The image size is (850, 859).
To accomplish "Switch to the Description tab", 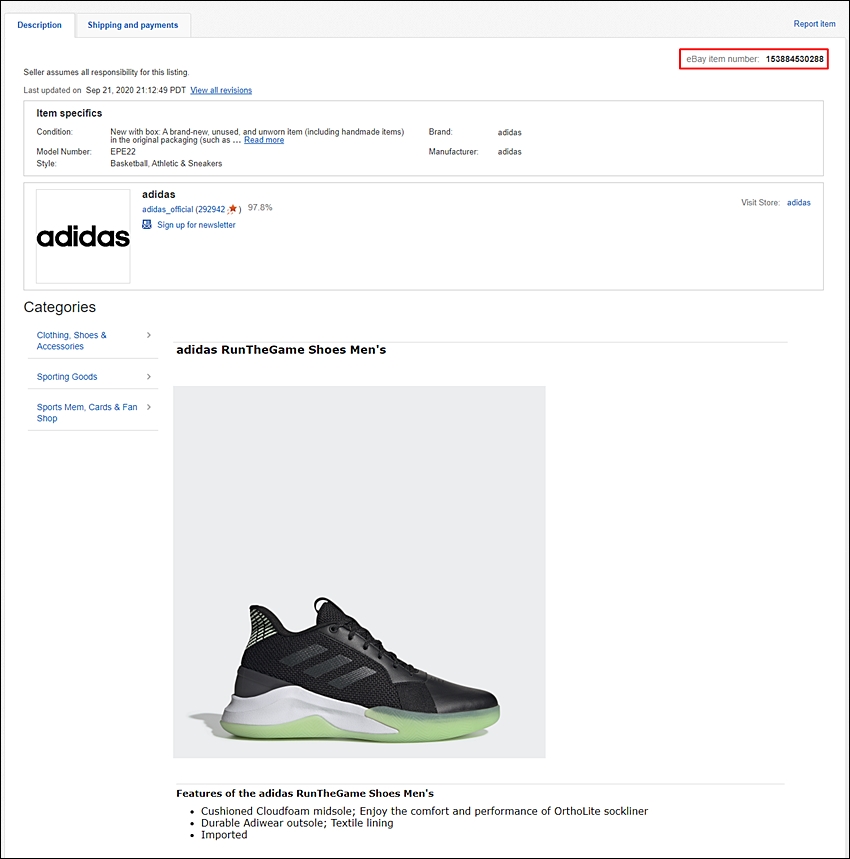I will (39, 25).
